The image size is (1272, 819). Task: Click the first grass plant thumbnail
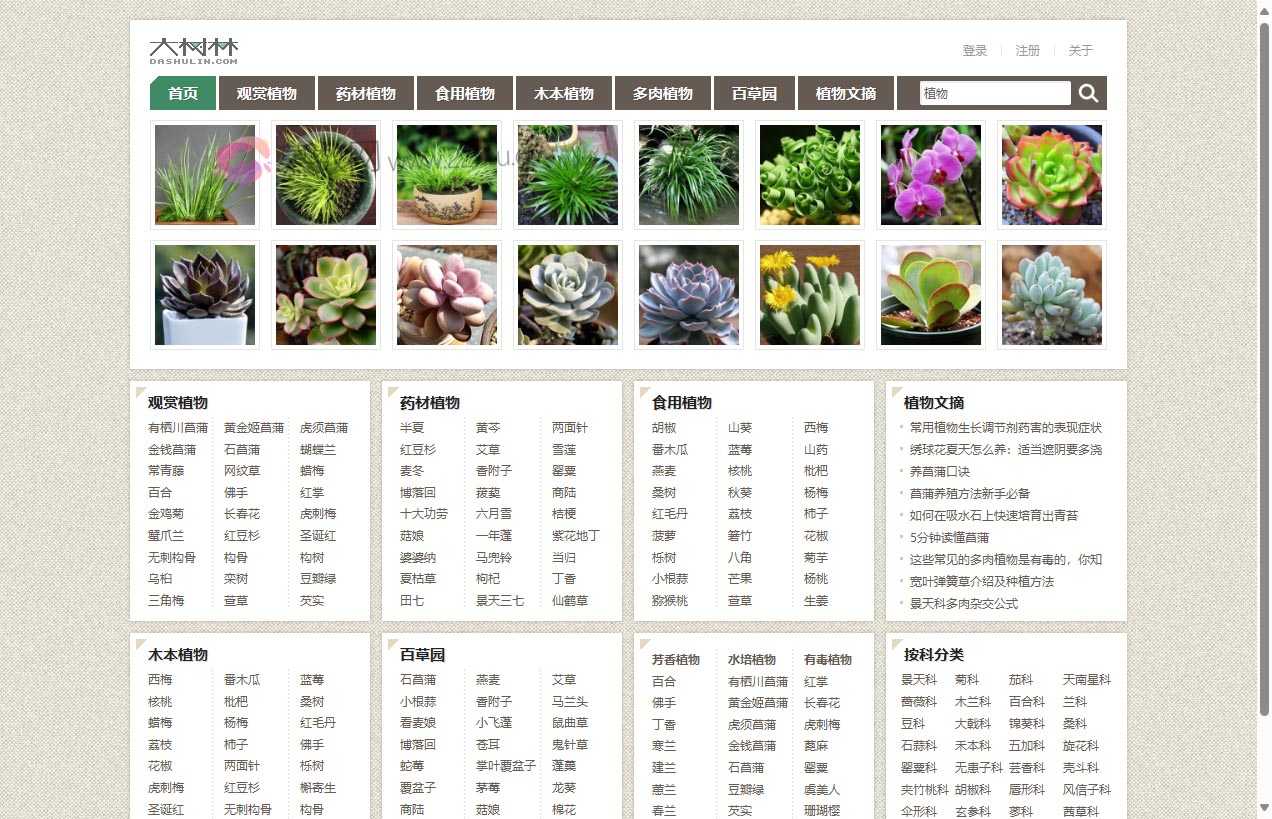pos(205,175)
